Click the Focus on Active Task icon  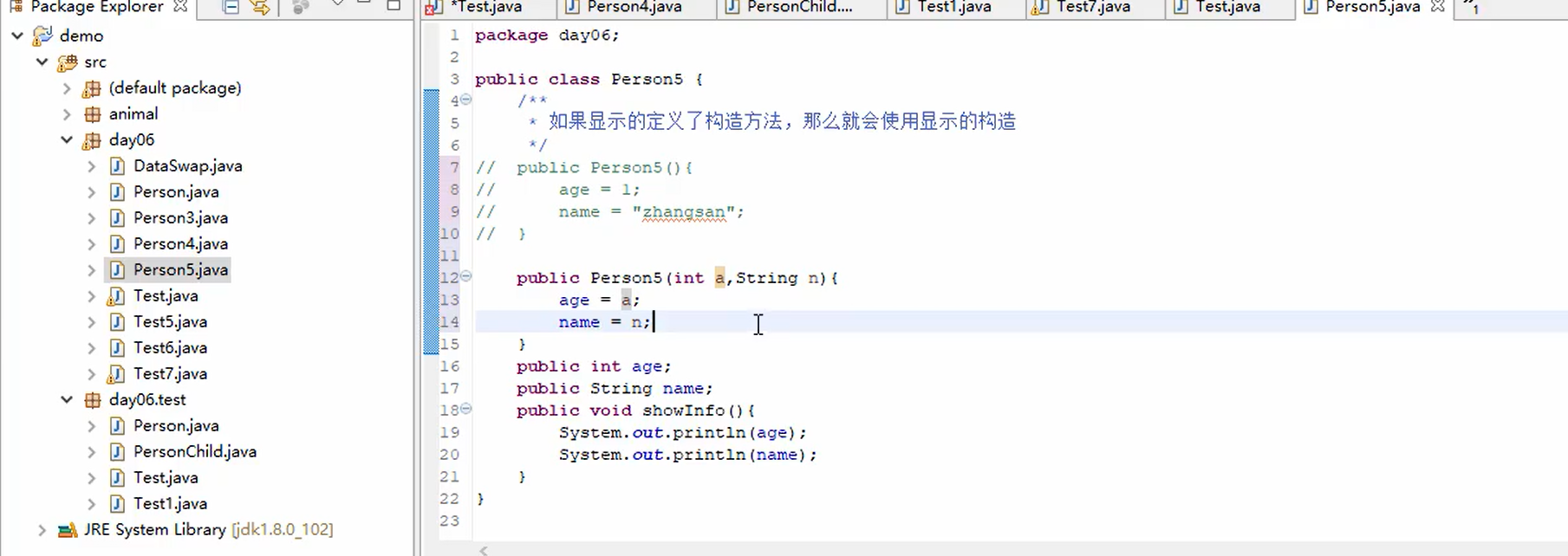click(x=301, y=7)
